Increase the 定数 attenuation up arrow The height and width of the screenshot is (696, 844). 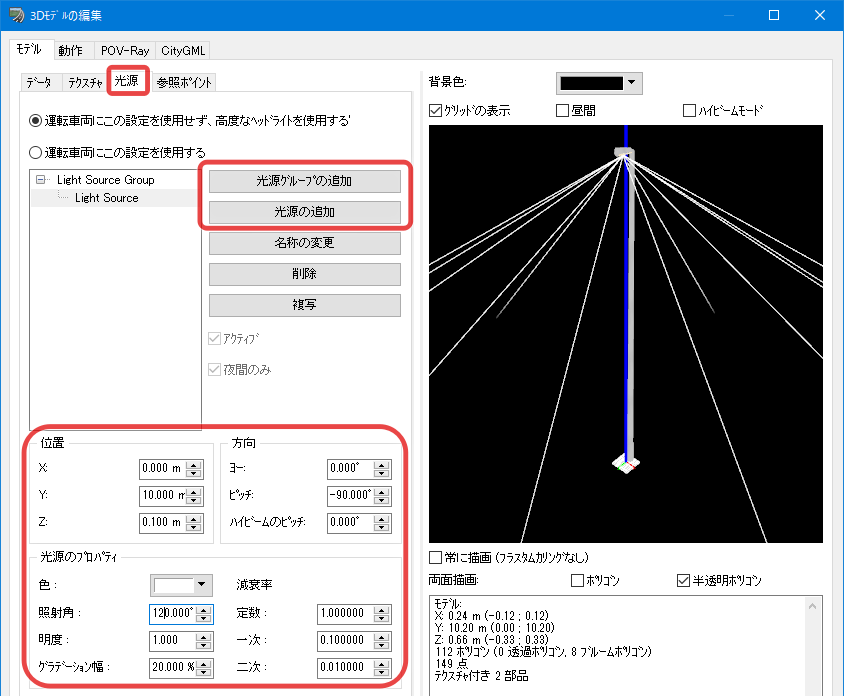(x=382, y=610)
